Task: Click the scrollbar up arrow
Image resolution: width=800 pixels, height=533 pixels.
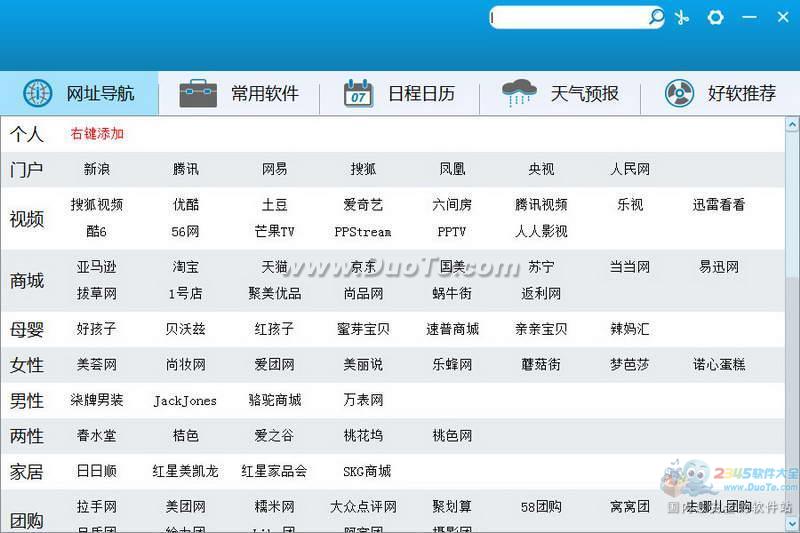Action: [x=792, y=124]
